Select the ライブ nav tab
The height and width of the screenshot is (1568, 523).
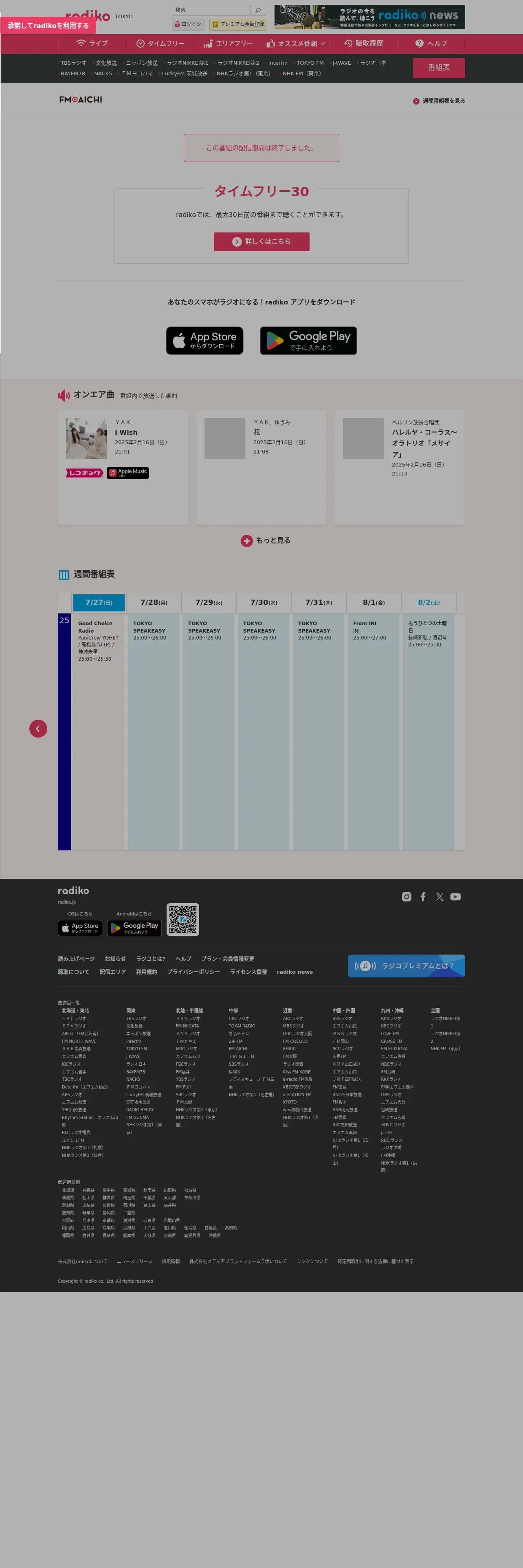pos(92,43)
